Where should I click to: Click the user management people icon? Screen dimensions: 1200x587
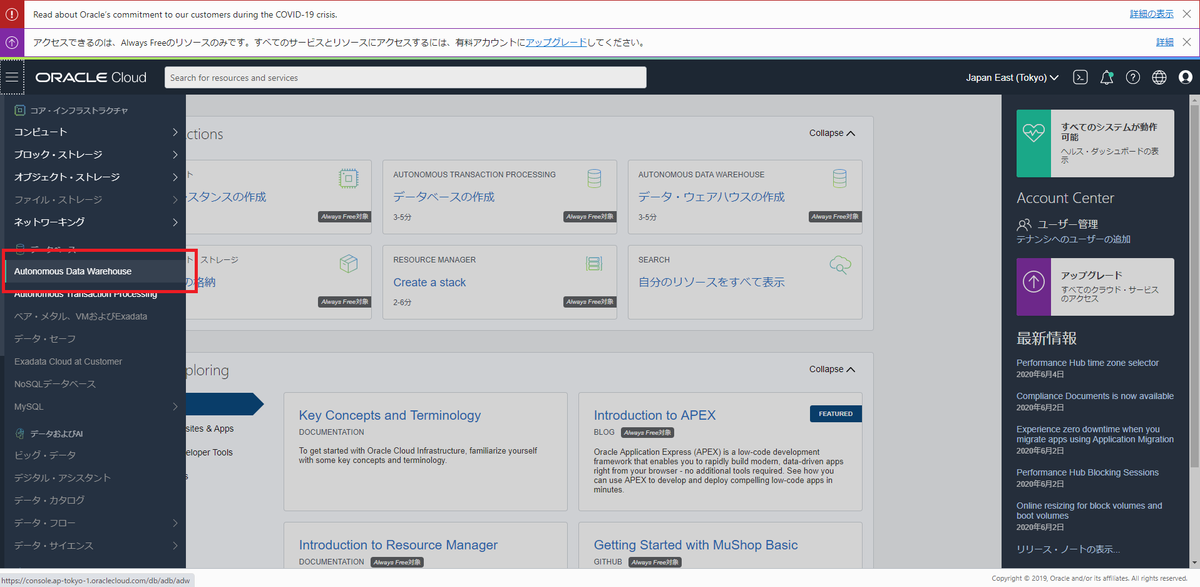(x=1024, y=224)
